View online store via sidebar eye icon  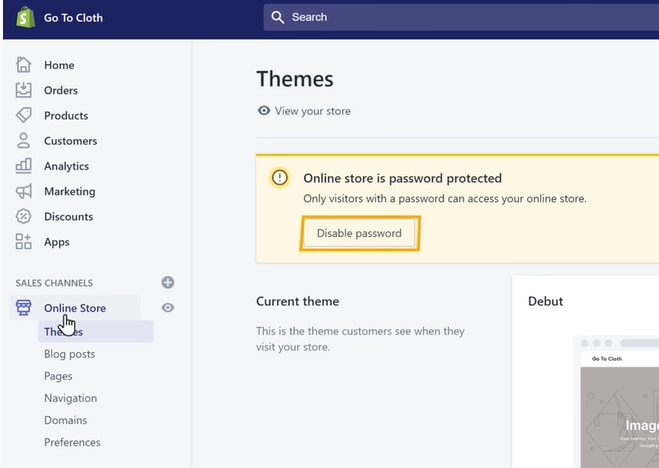pos(168,308)
